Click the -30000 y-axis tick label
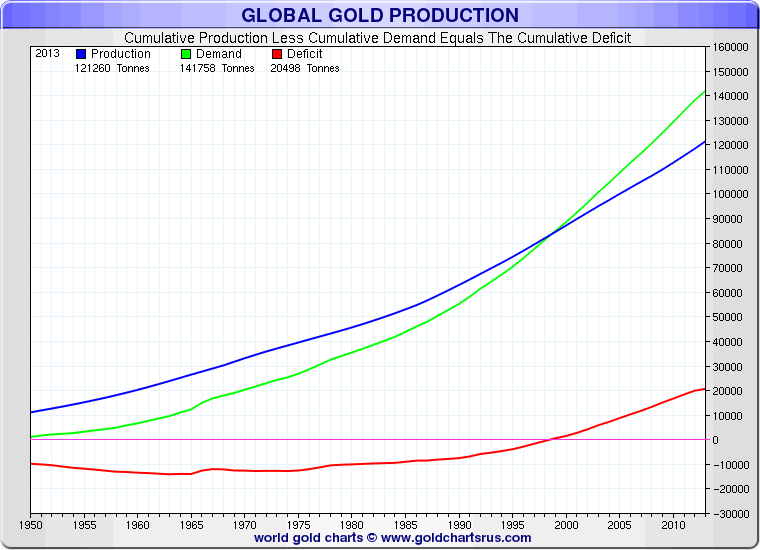 731,513
